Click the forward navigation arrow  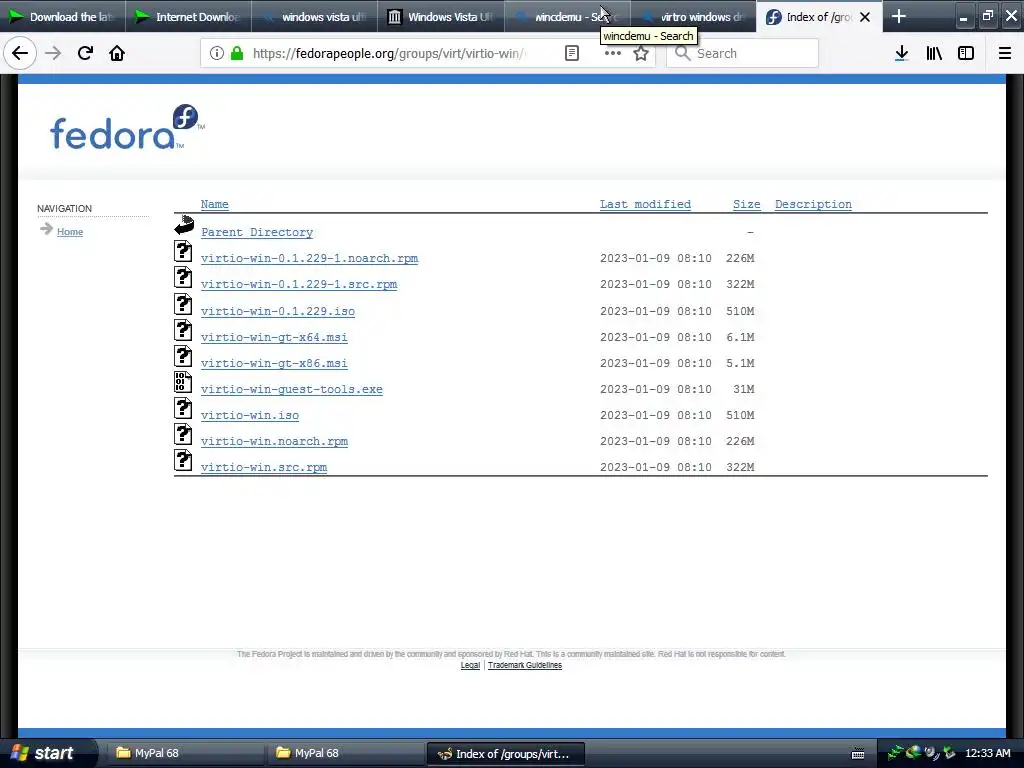click(x=53, y=53)
